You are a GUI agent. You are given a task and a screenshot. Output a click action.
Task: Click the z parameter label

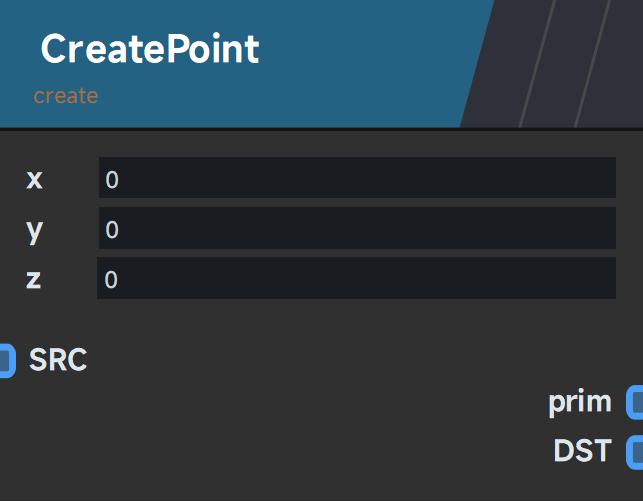pos(34,279)
